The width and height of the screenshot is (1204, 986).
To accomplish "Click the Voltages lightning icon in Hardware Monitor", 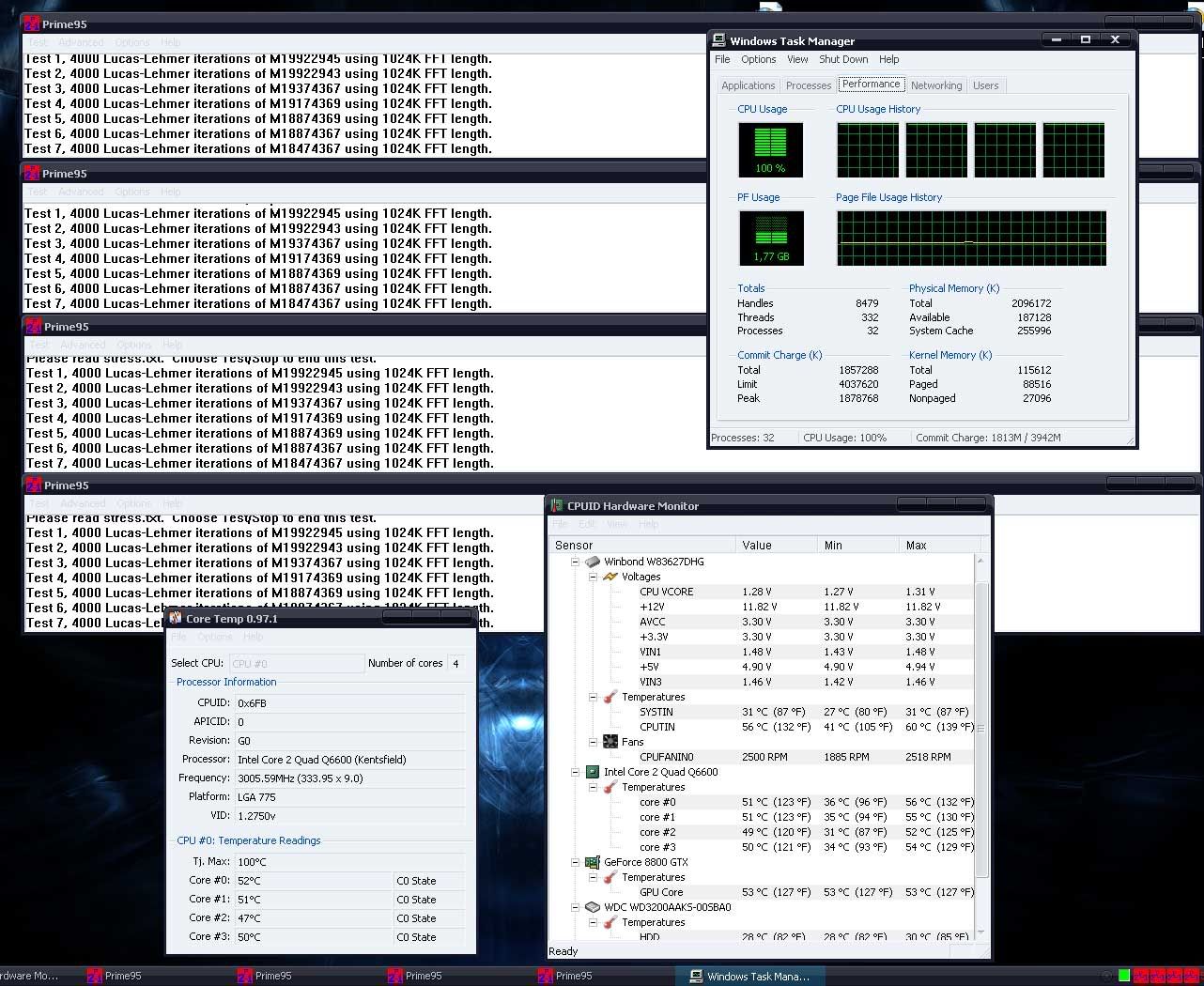I will point(610,577).
